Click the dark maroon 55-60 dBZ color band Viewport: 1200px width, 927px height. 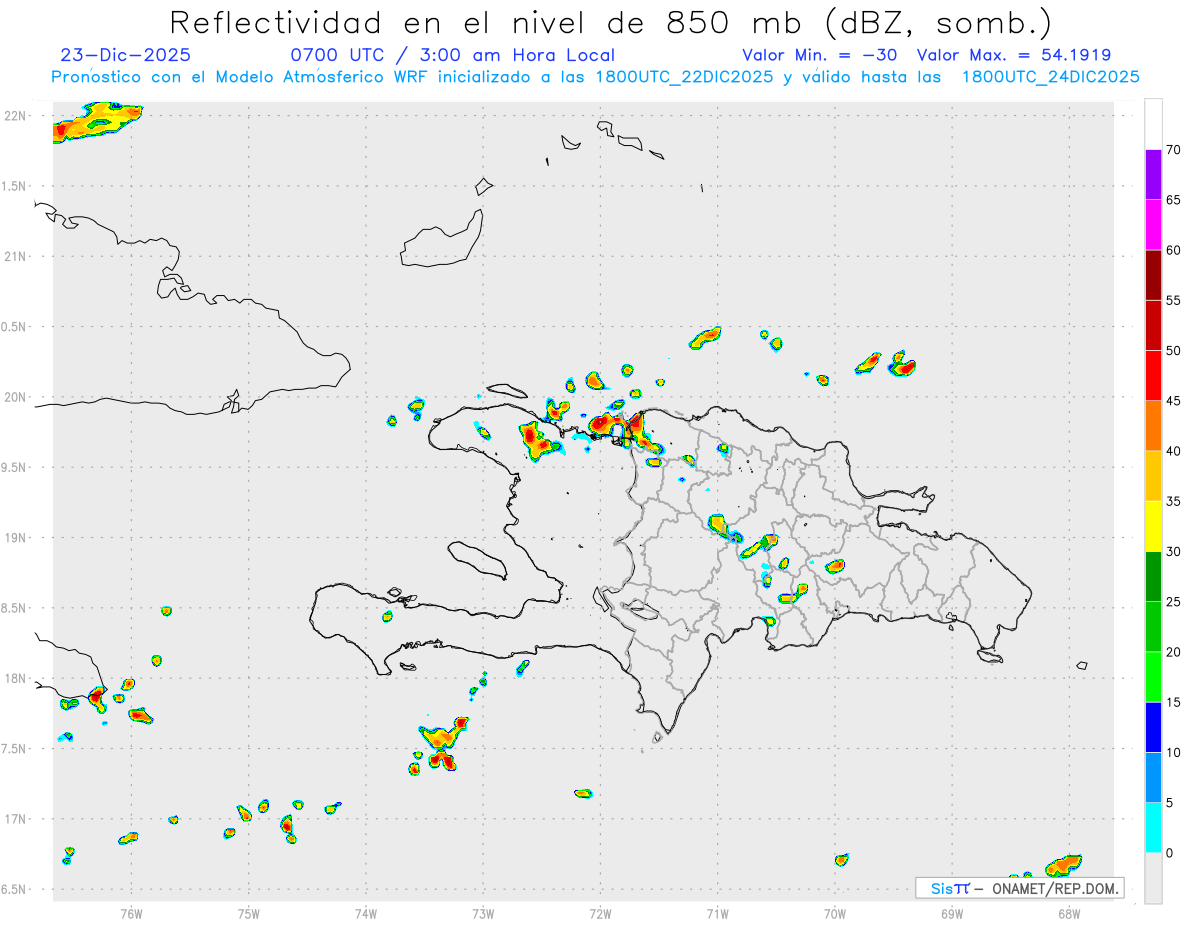coord(1153,275)
